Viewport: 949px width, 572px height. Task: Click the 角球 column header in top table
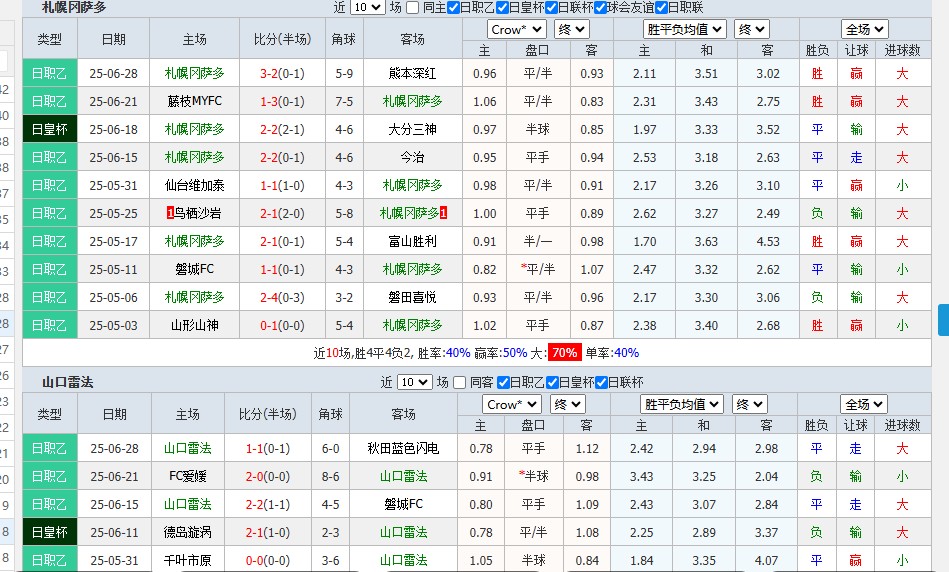click(344, 39)
